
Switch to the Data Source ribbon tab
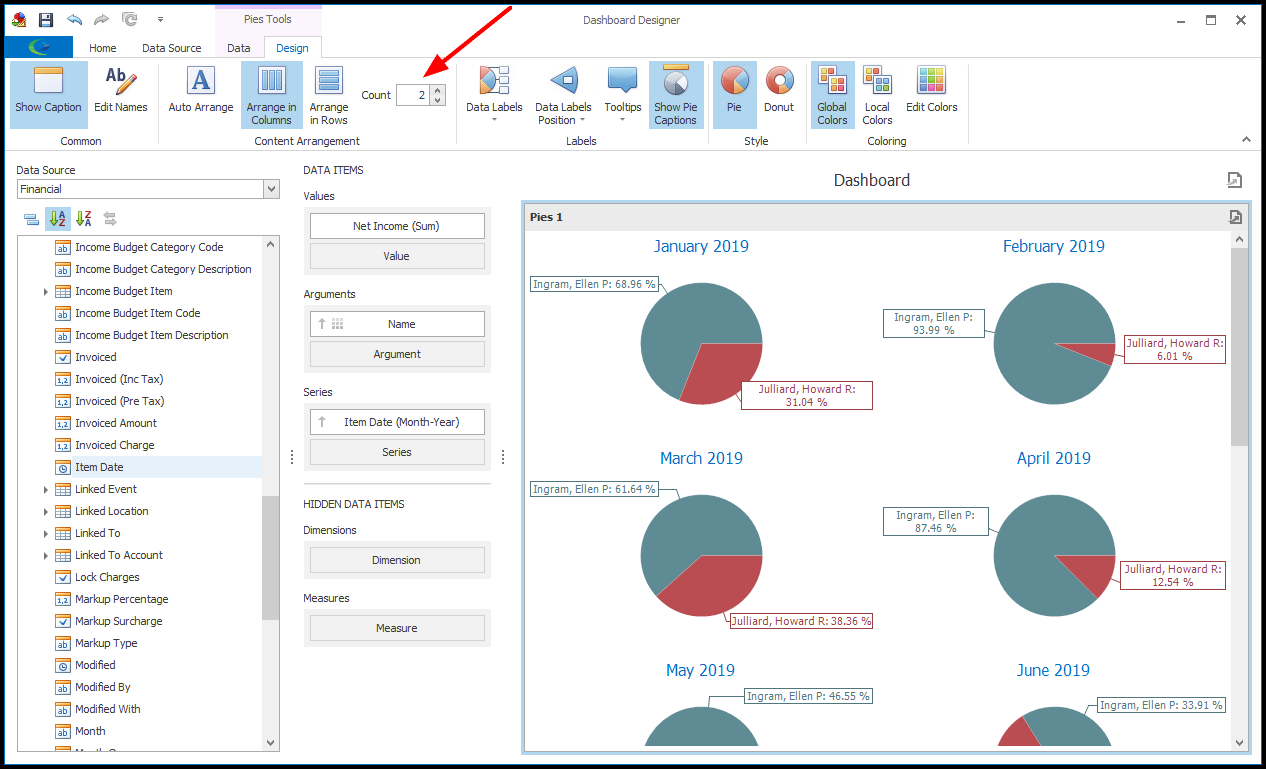click(x=172, y=48)
